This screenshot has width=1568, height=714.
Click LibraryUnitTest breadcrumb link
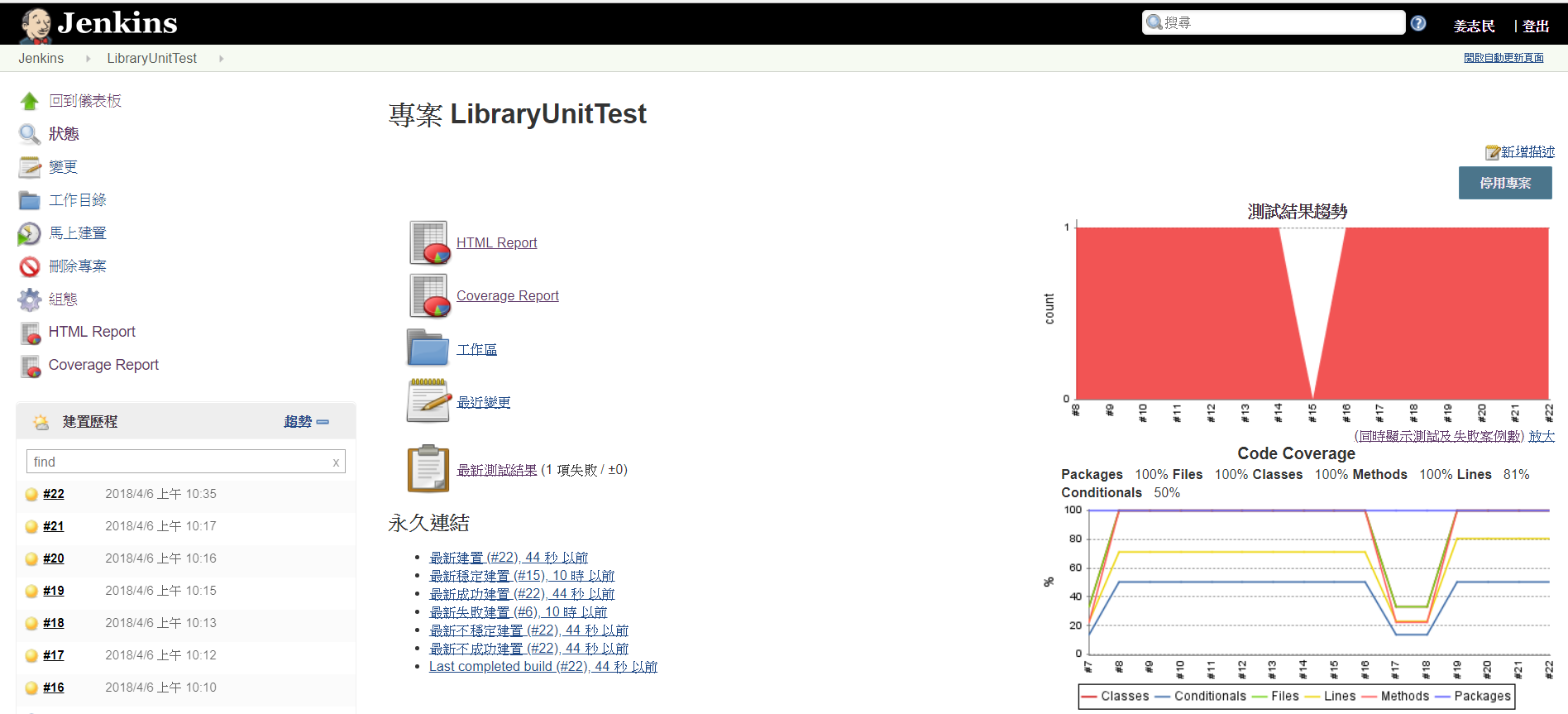(152, 59)
